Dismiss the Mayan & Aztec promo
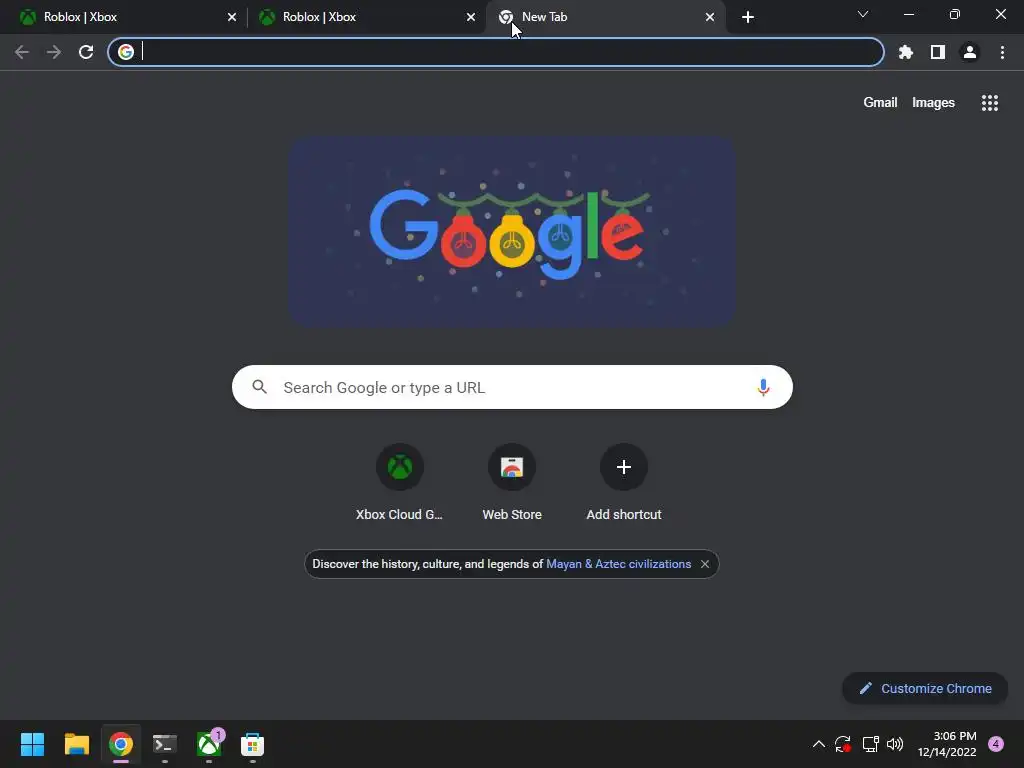This screenshot has width=1024, height=768. pyautogui.click(x=705, y=564)
